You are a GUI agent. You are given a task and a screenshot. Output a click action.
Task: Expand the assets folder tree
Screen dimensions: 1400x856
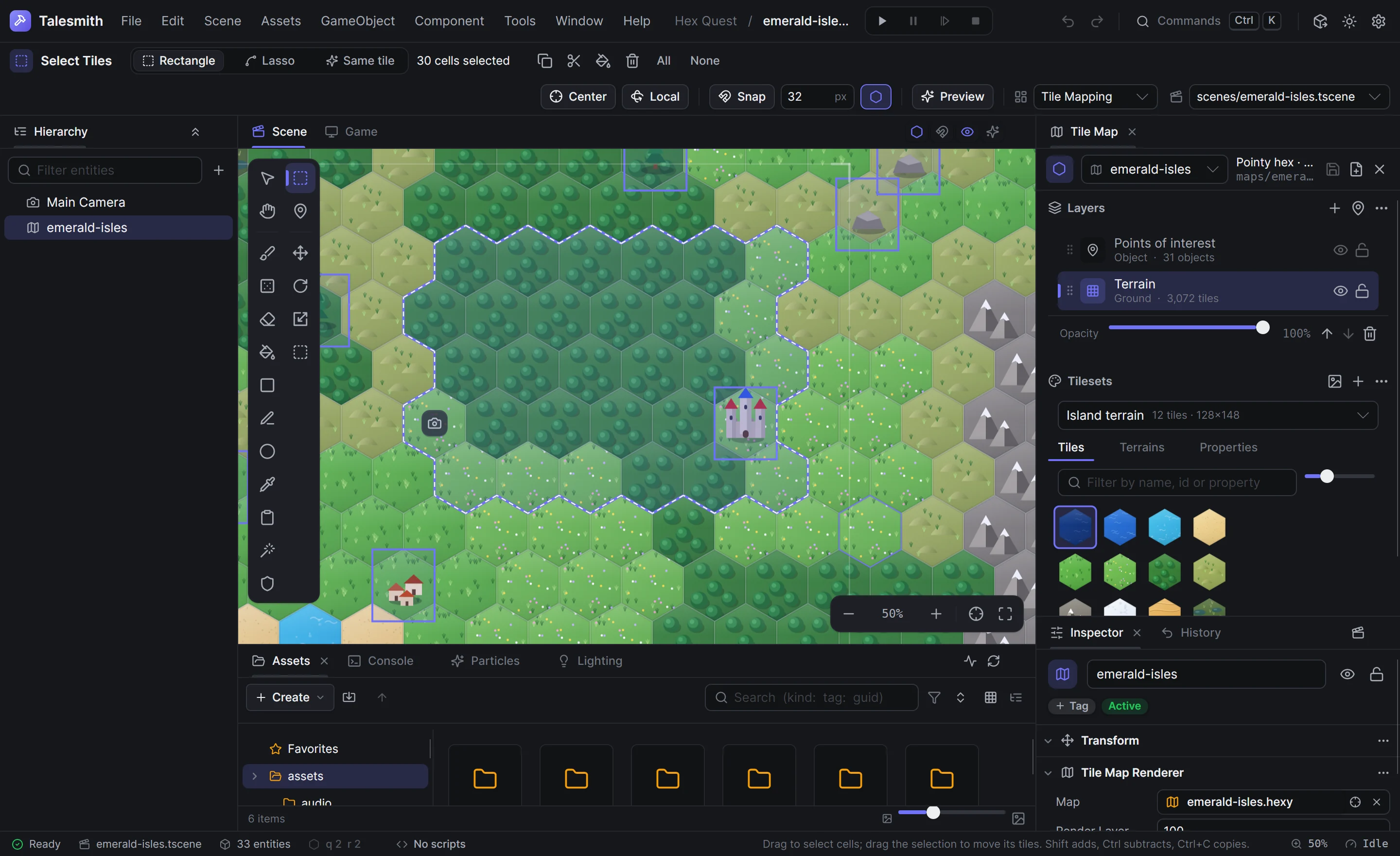(255, 776)
